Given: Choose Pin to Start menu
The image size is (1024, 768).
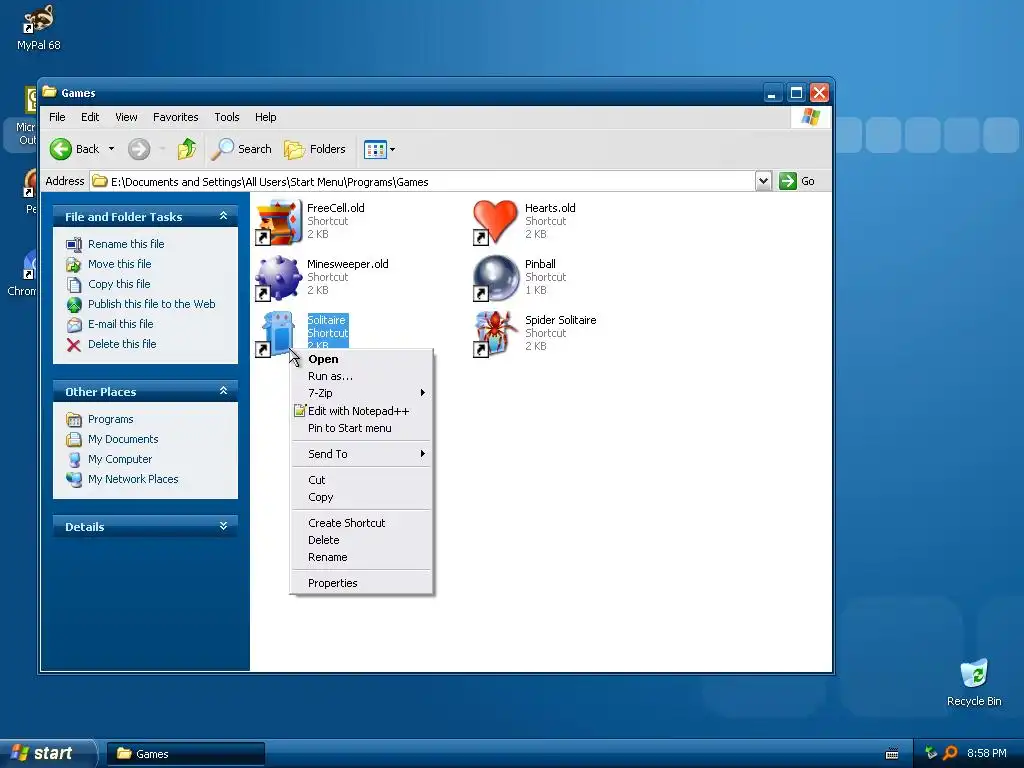Looking at the screenshot, I should click(361, 428).
